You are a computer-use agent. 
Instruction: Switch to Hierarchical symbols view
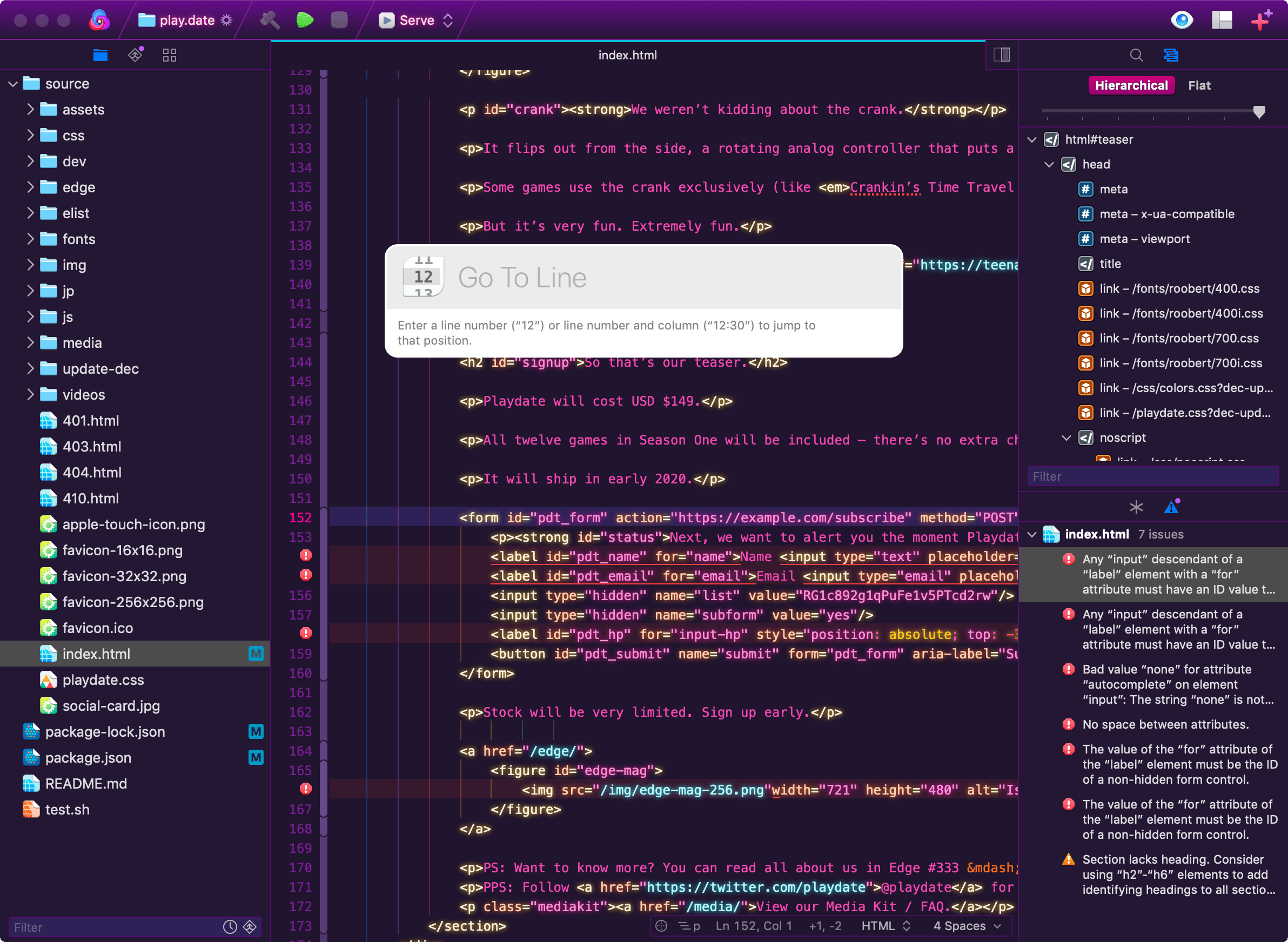click(1131, 85)
